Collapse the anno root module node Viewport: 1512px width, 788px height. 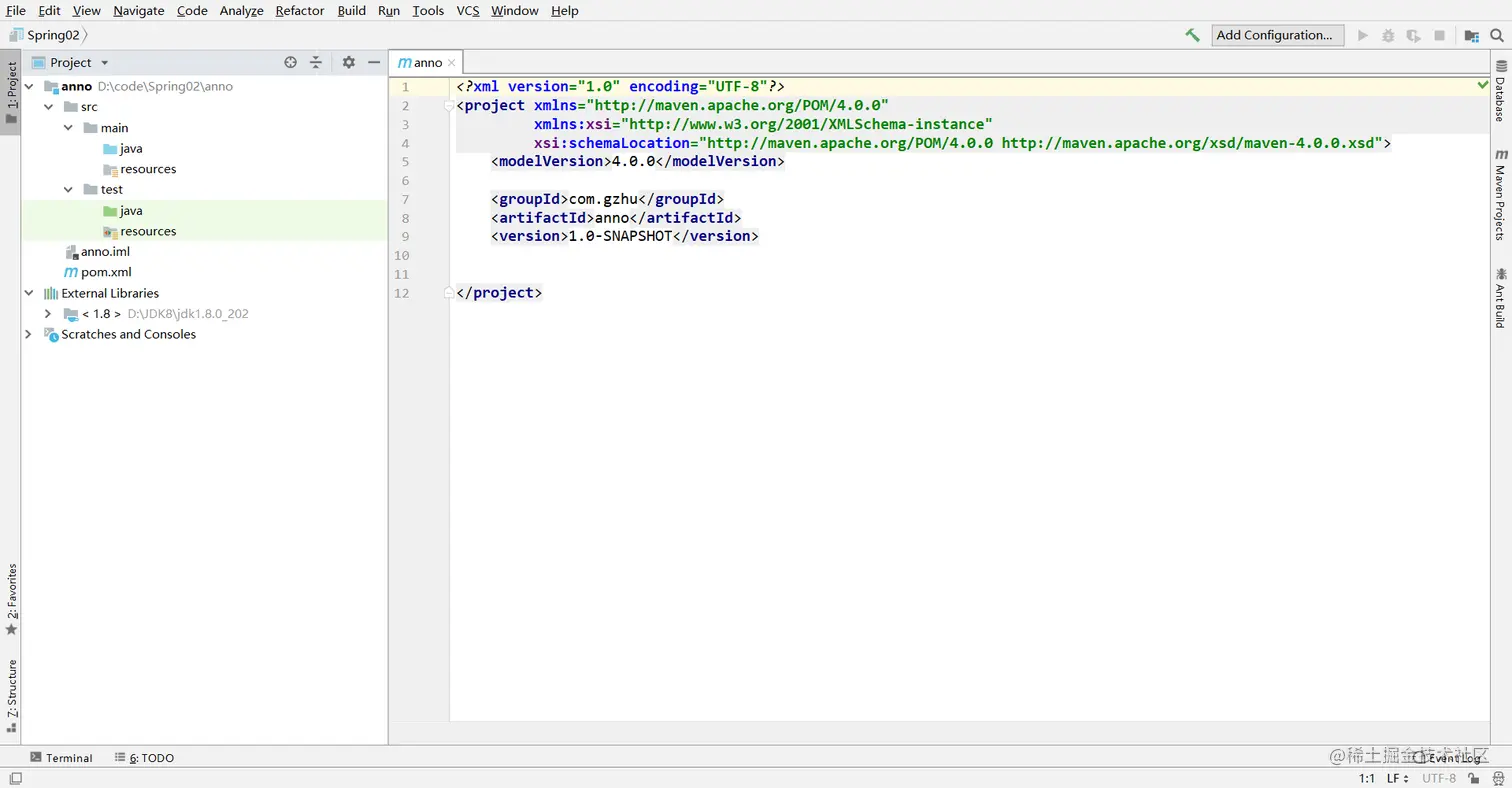point(29,87)
